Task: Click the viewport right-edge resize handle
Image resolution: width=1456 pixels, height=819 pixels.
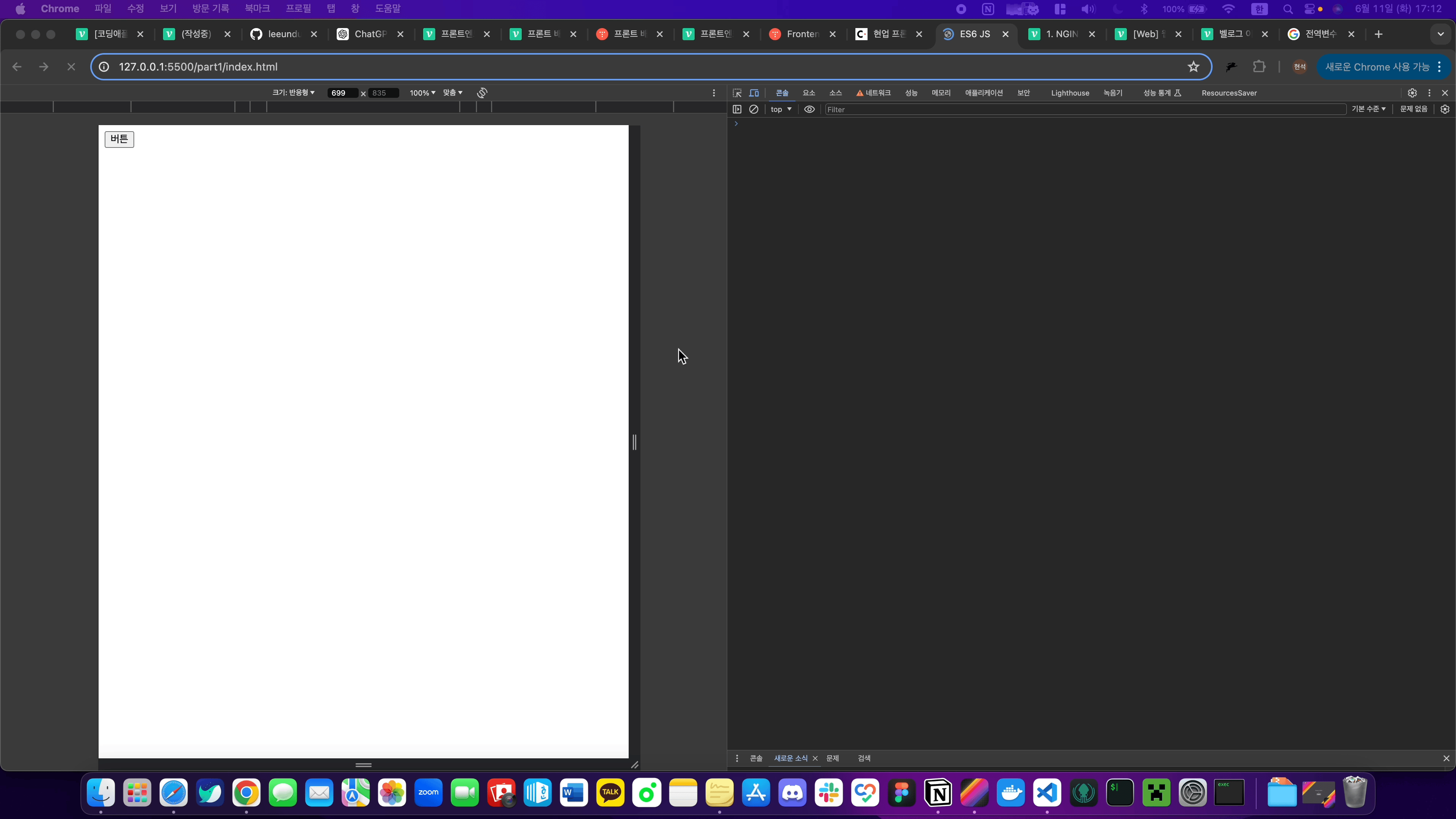Action: click(634, 442)
